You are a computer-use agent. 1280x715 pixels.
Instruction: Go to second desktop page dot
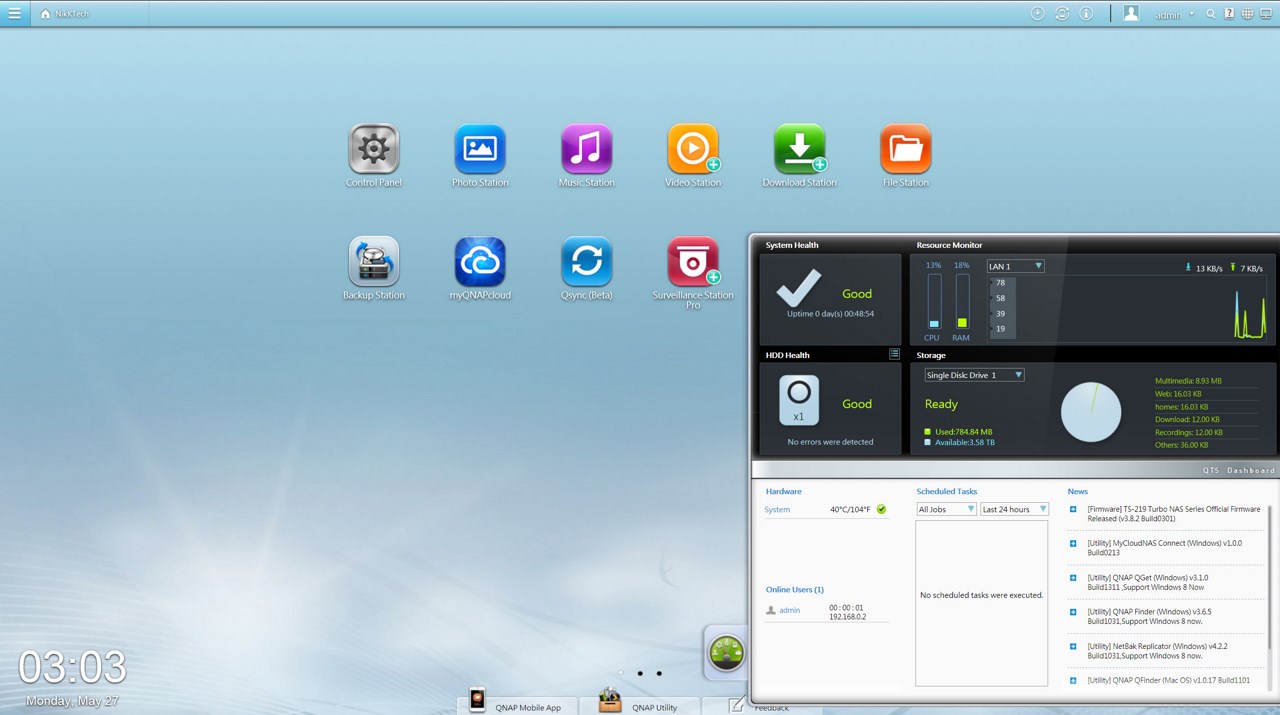pyautogui.click(x=640, y=673)
